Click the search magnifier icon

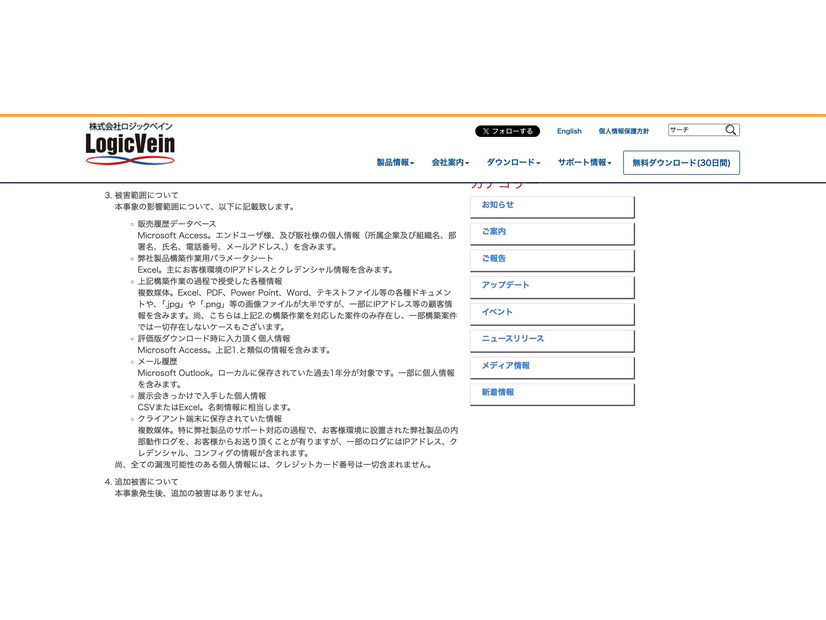[x=731, y=129]
